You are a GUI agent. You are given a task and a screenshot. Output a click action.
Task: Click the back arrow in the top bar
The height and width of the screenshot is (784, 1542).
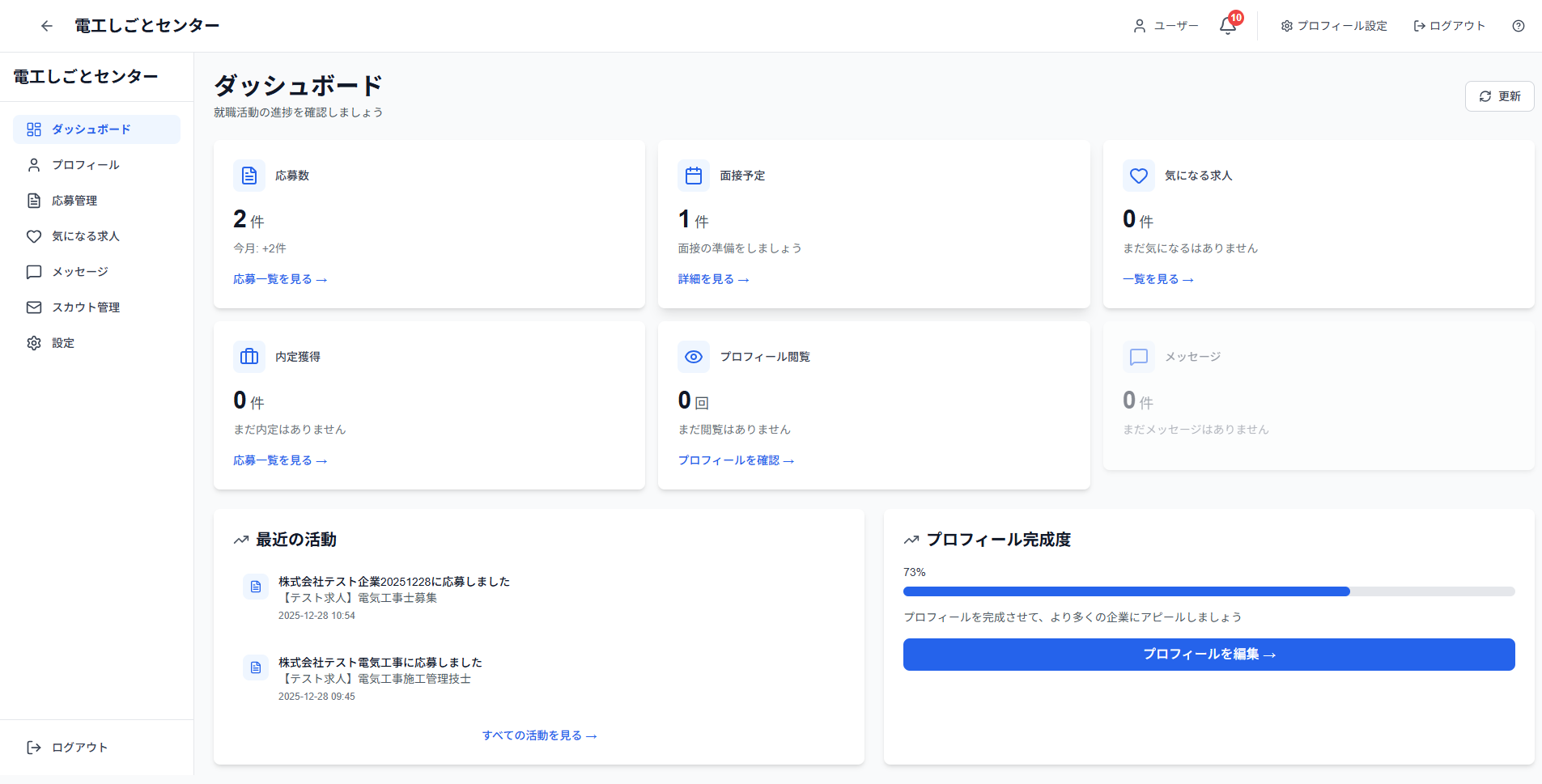(x=46, y=25)
